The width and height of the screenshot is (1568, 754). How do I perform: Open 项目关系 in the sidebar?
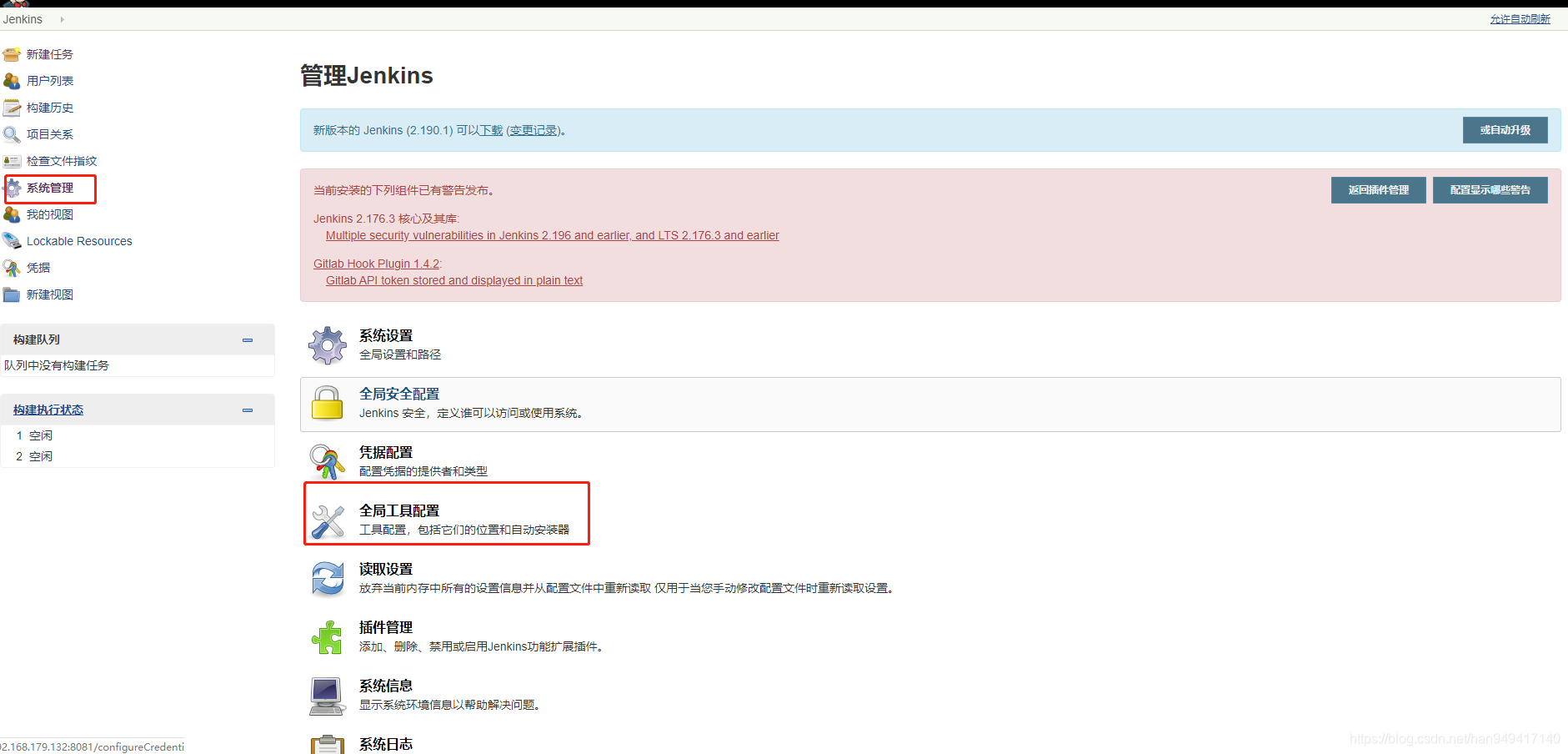pos(50,134)
